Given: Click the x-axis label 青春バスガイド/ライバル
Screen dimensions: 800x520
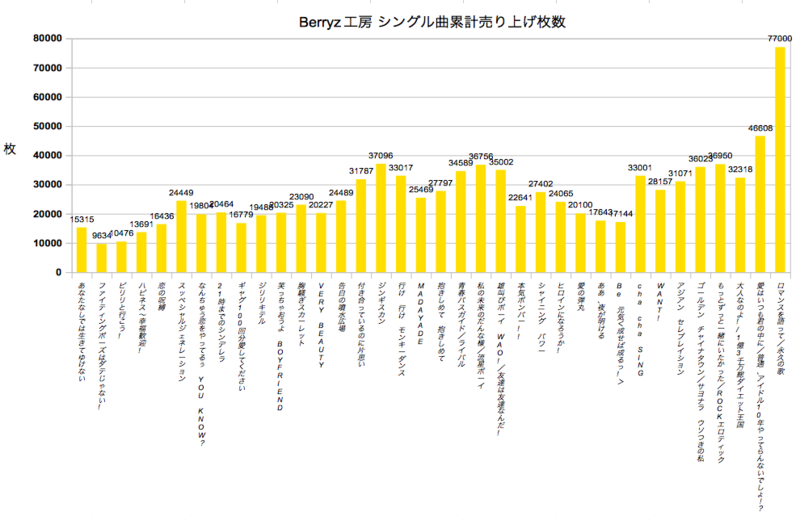Looking at the screenshot, I should click(461, 325).
